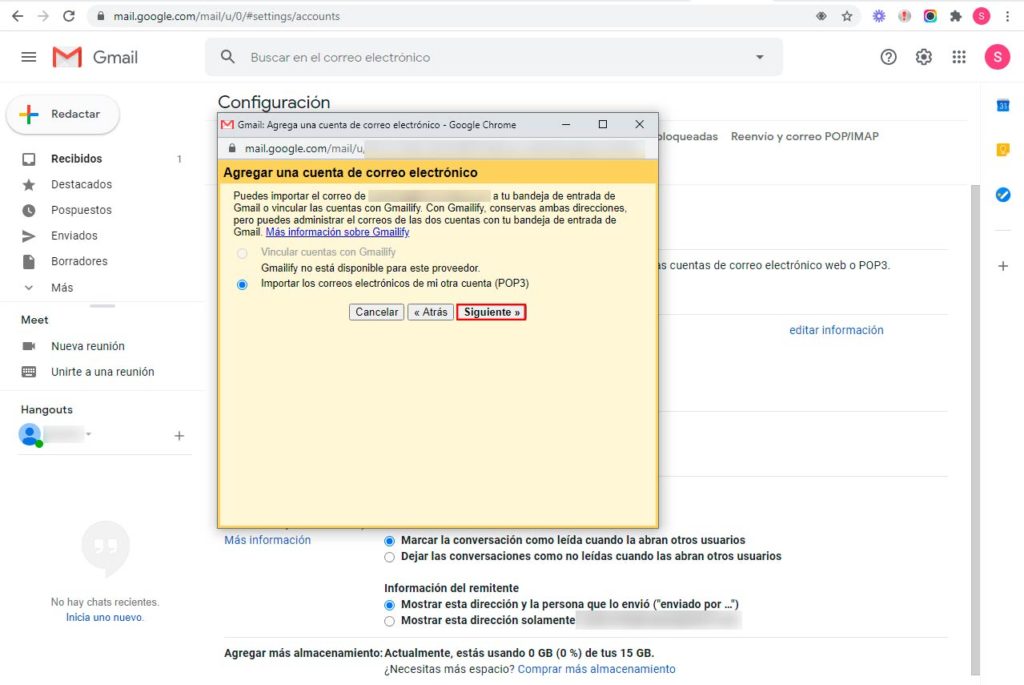The width and height of the screenshot is (1024, 685).
Task: Select Marcar la conversación como leída option
Action: 389,541
